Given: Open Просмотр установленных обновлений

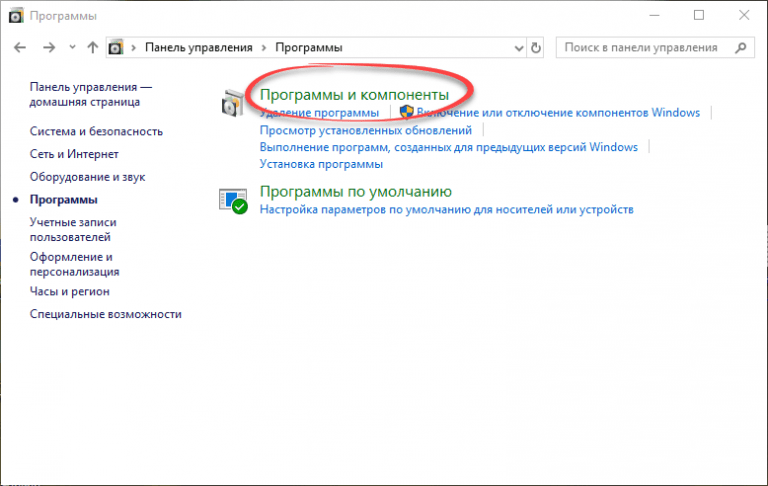Looking at the screenshot, I should click(x=366, y=130).
